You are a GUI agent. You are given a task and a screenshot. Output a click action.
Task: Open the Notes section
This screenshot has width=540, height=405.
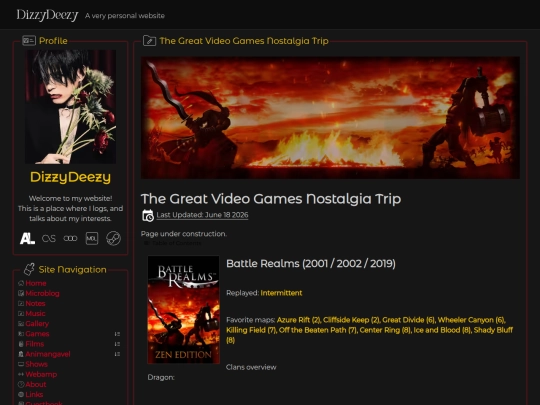coord(35,303)
